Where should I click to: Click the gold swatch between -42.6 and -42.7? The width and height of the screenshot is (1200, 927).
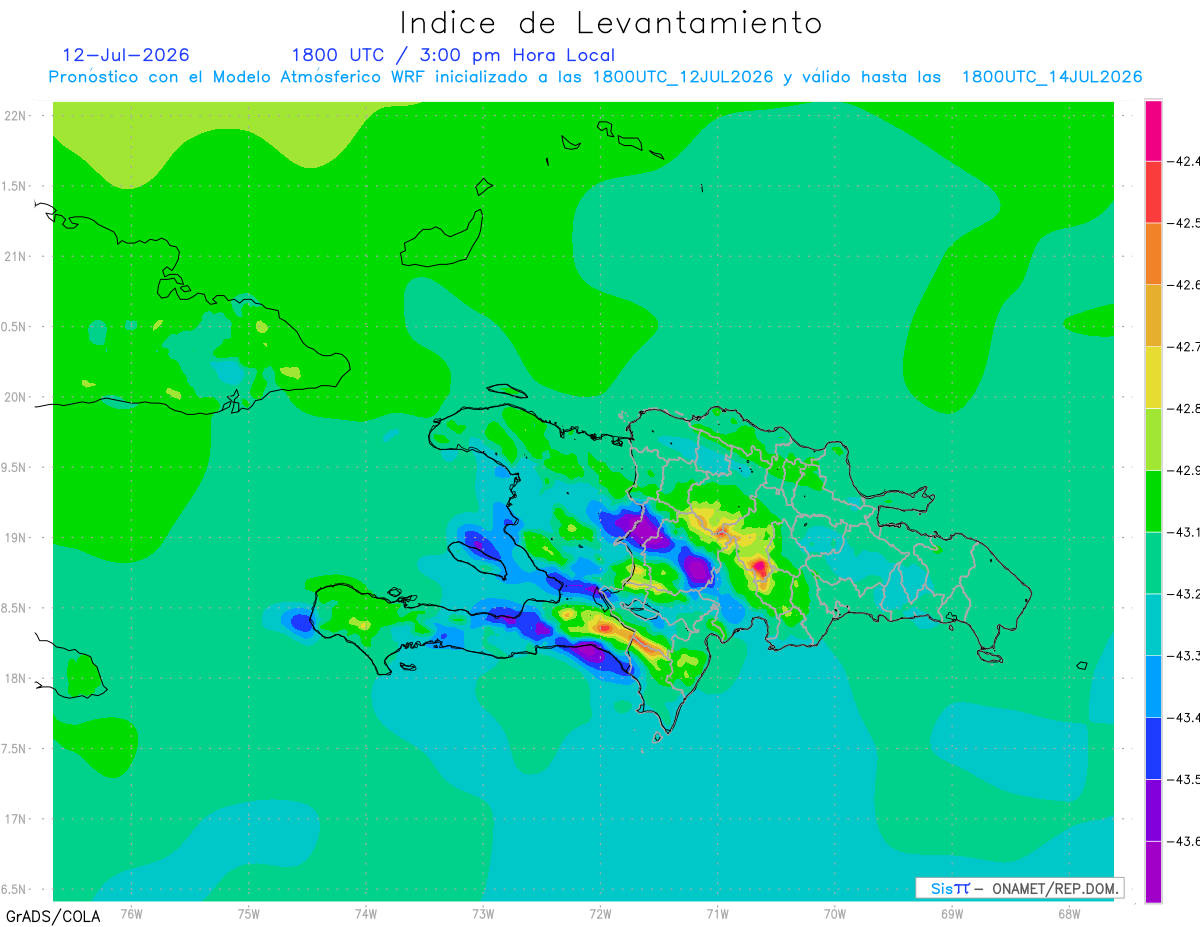1153,315
